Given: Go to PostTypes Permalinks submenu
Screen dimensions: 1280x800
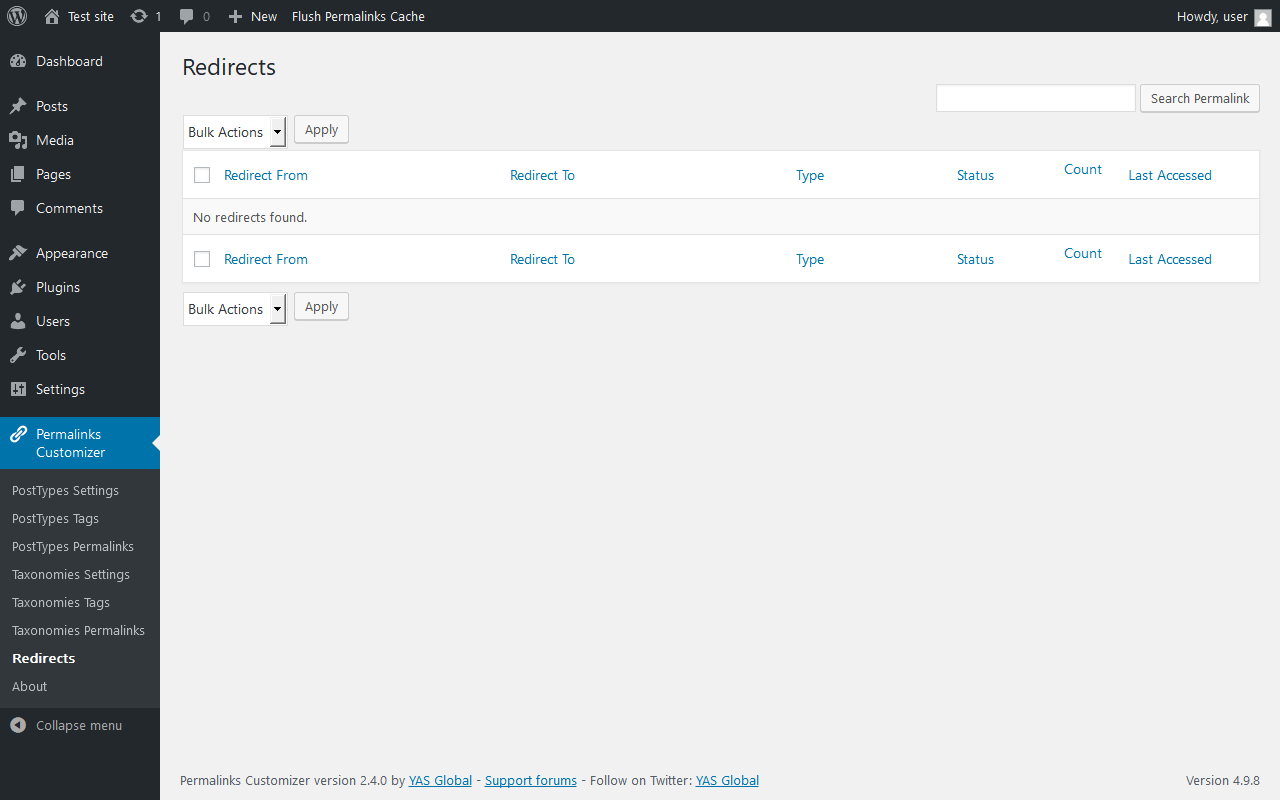Looking at the screenshot, I should tap(73, 546).
